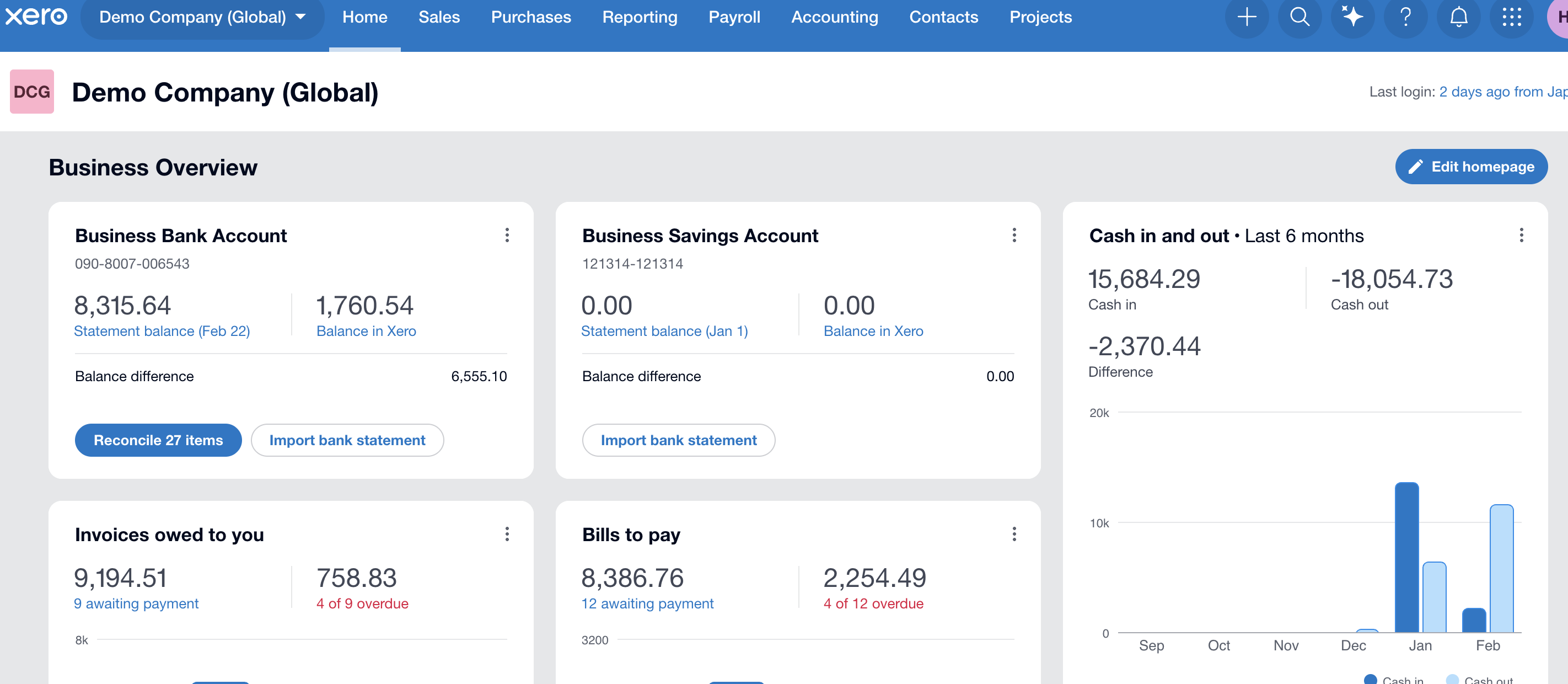Click the Business Overview heading
The image size is (1568, 684).
click(x=153, y=167)
